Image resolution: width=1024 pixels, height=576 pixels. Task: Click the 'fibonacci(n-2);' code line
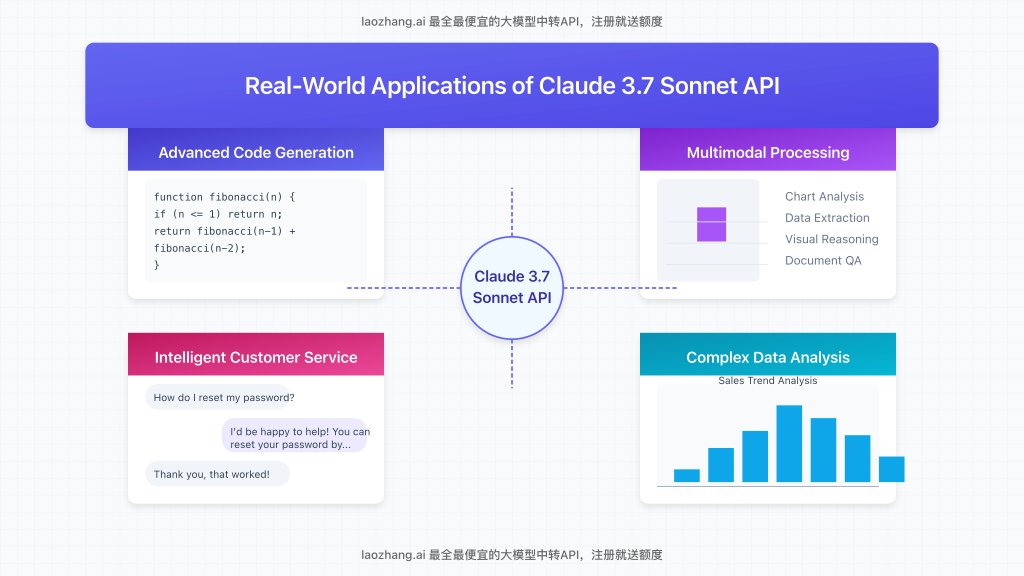(x=200, y=248)
